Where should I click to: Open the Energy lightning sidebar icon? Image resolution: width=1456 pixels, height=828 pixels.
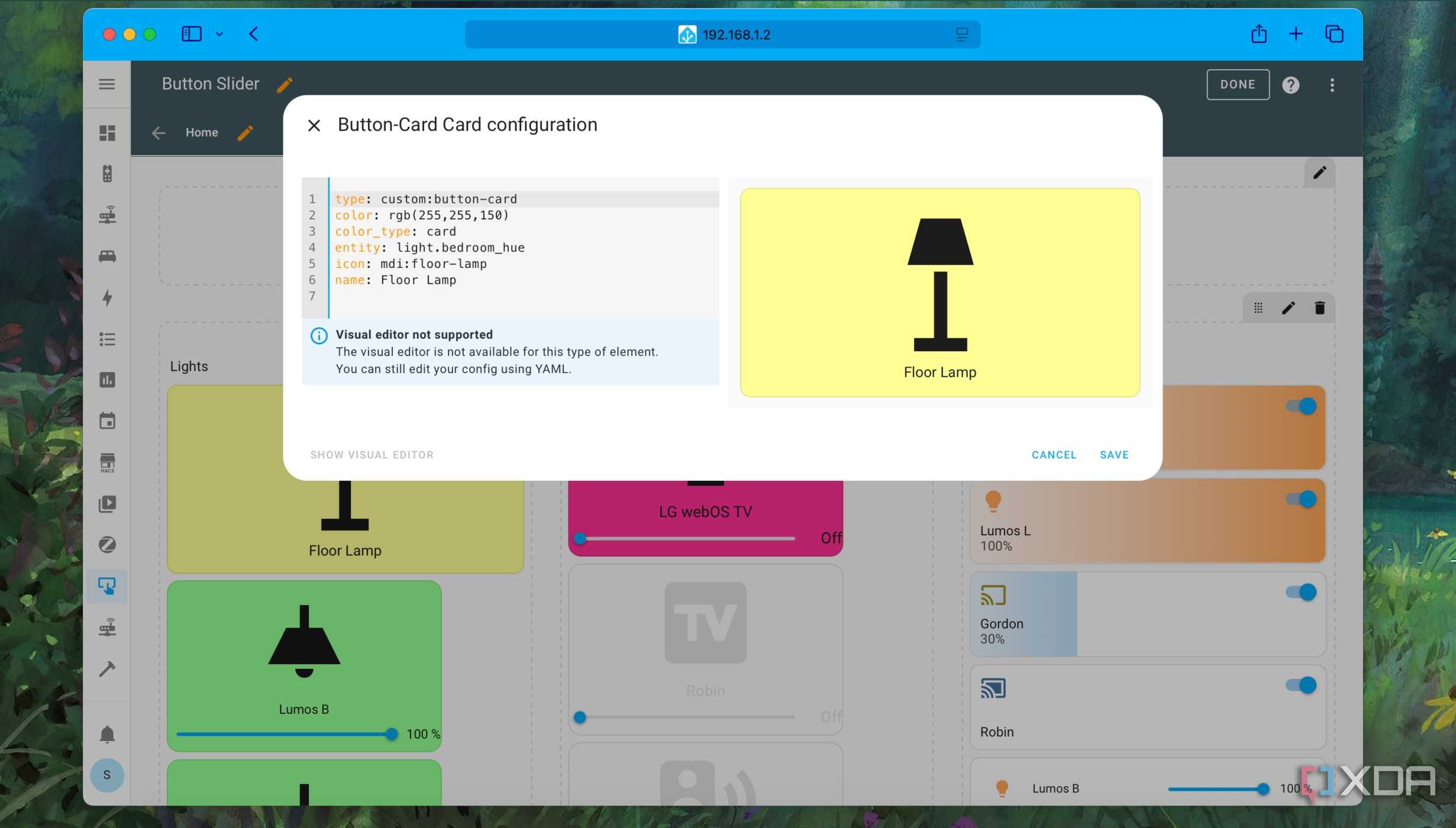coord(107,297)
